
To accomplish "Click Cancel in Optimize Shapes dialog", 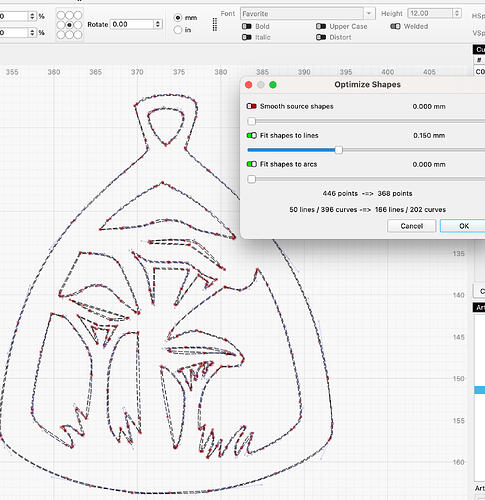I will 412,226.
